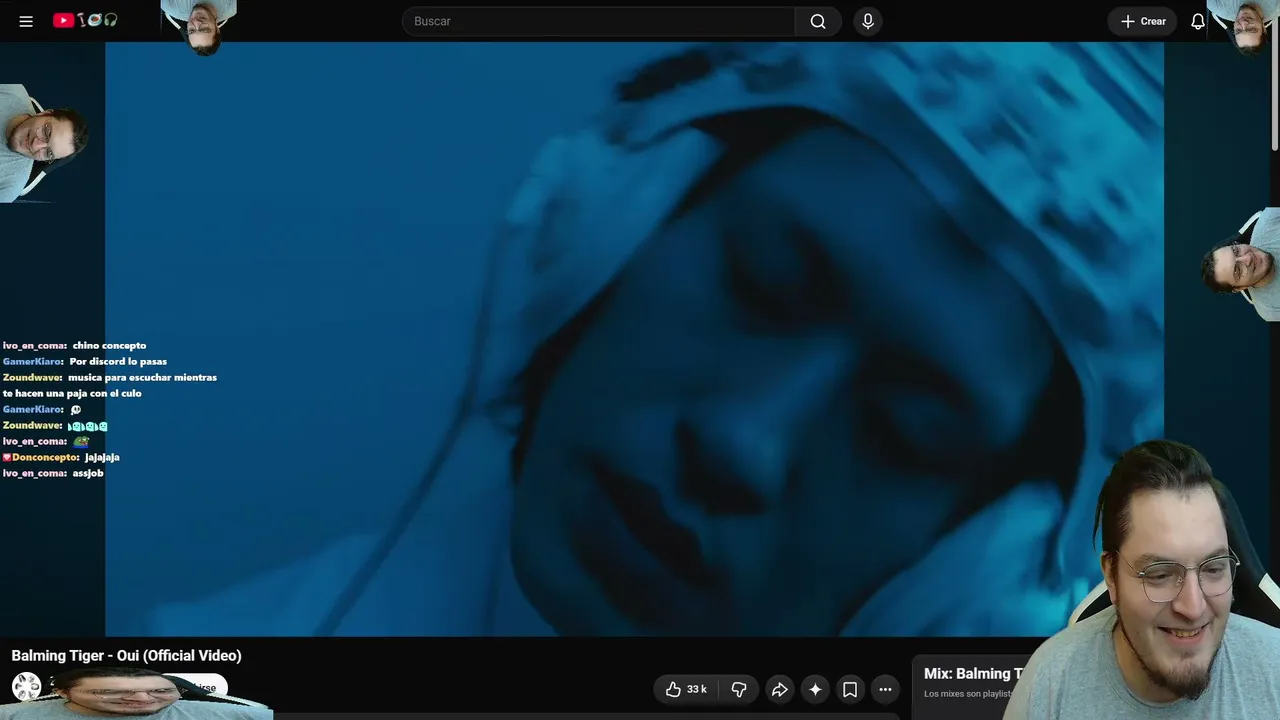Screen dimensions: 1280x720
Task: Click chat line "musica para escuchar mientras"
Action: click(142, 378)
